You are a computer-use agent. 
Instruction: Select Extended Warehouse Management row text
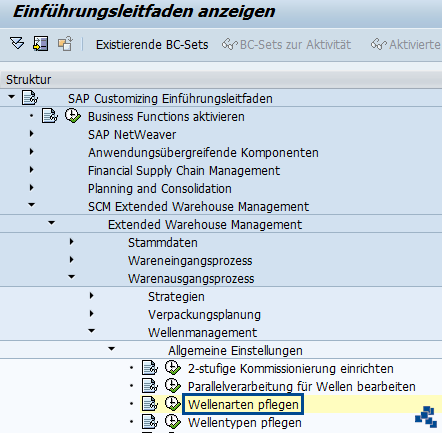205,225
